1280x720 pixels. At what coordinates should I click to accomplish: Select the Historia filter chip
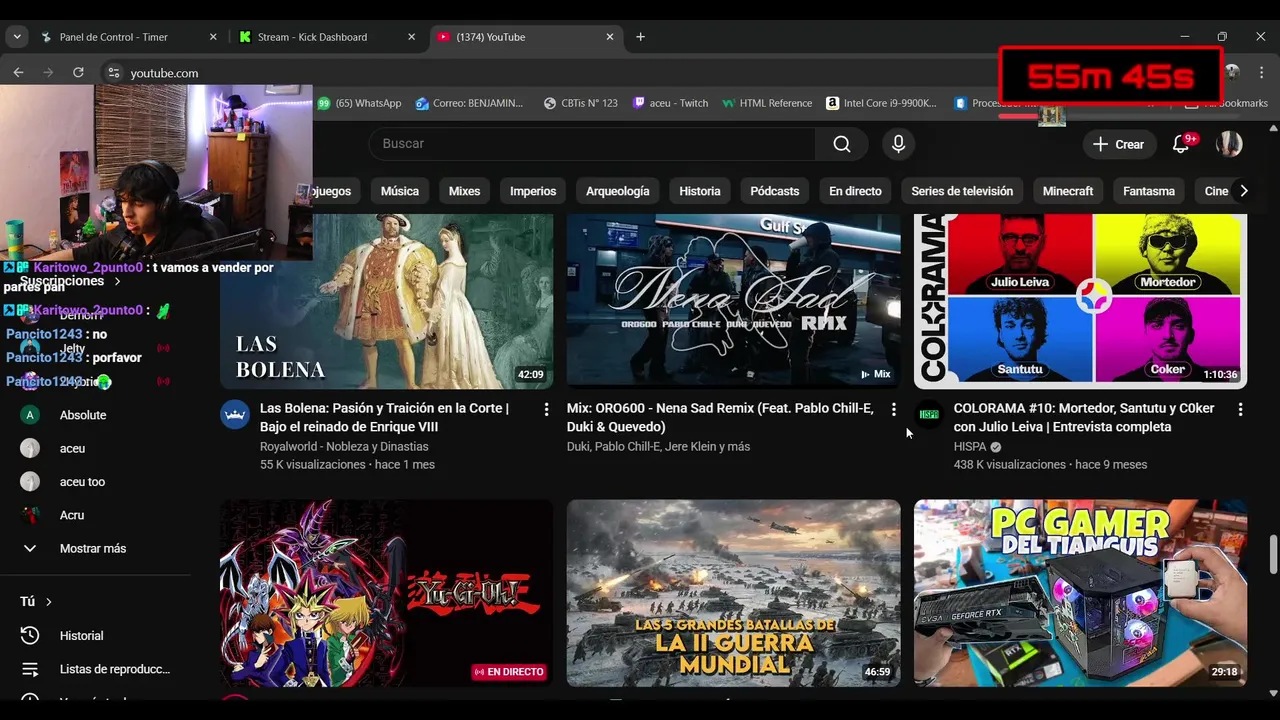coord(700,191)
